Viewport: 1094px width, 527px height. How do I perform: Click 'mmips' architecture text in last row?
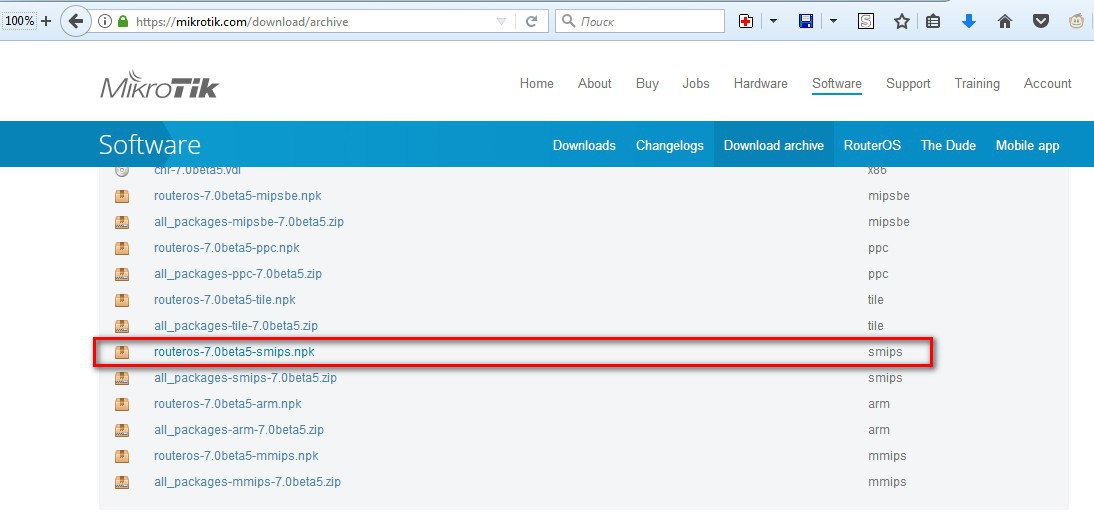click(887, 482)
